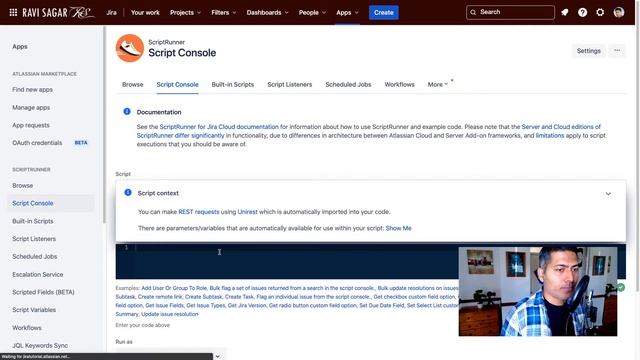Click the Documentation info icon
The image size is (640, 360).
[127, 111]
